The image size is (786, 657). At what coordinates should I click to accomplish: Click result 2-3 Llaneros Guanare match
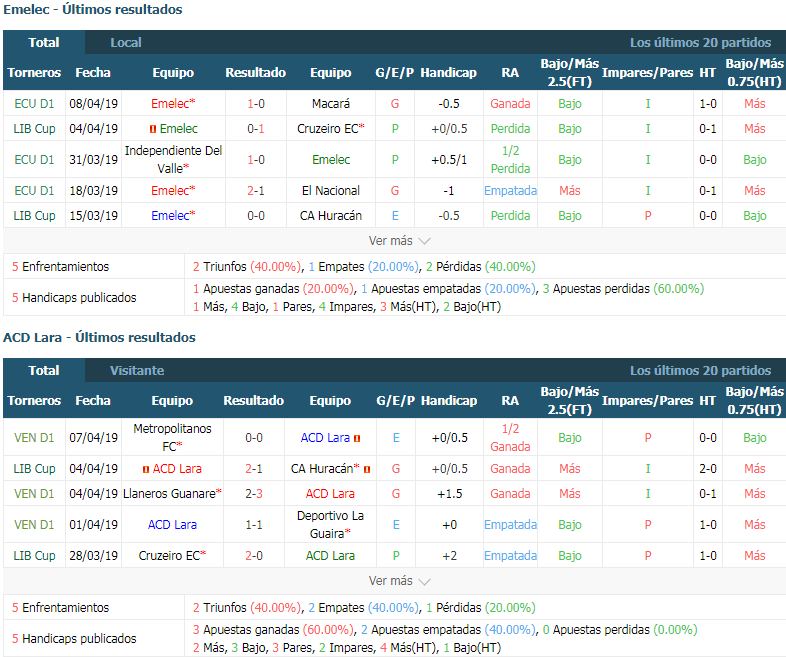(254, 494)
